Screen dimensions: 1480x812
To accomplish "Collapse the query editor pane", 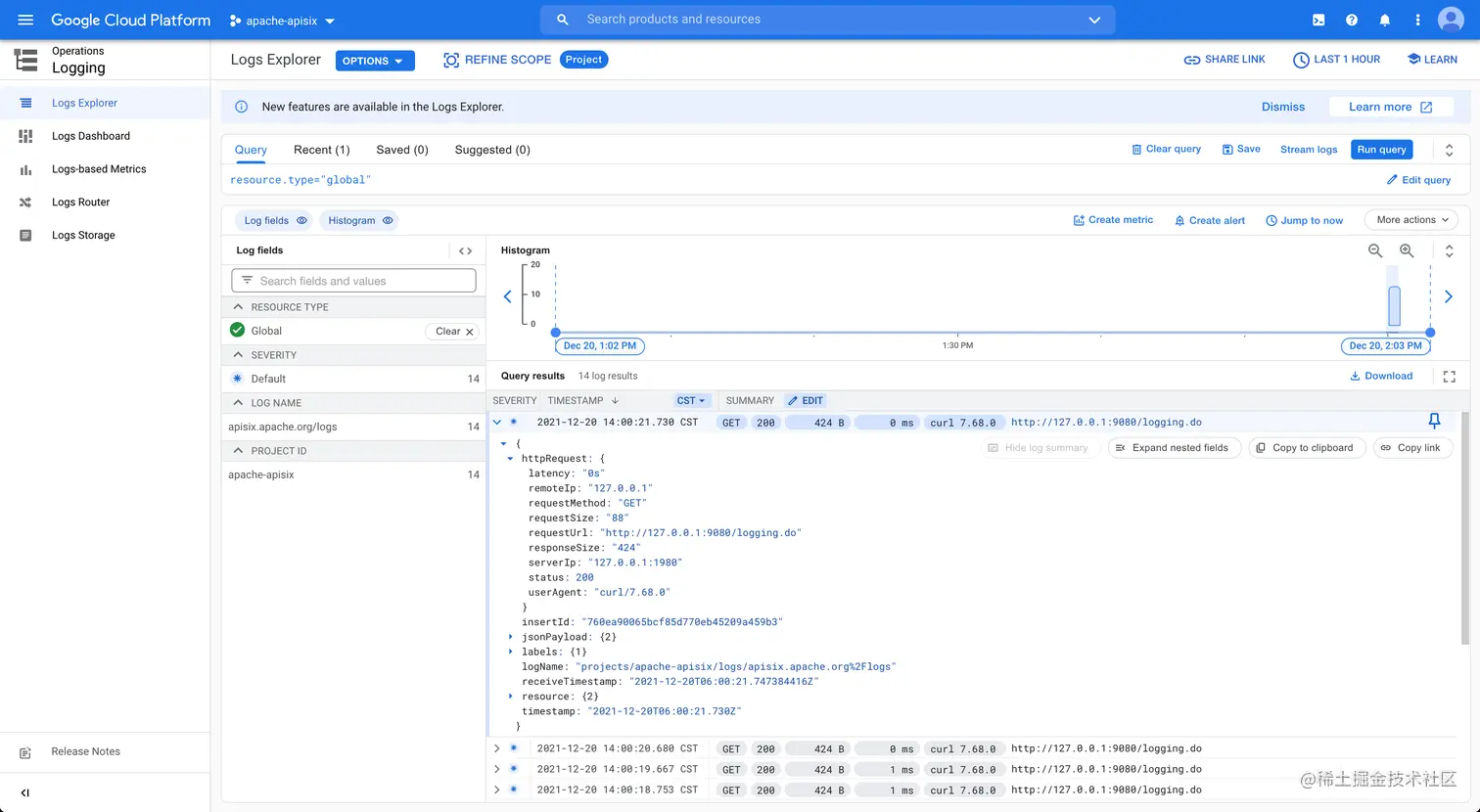I will point(1450,150).
